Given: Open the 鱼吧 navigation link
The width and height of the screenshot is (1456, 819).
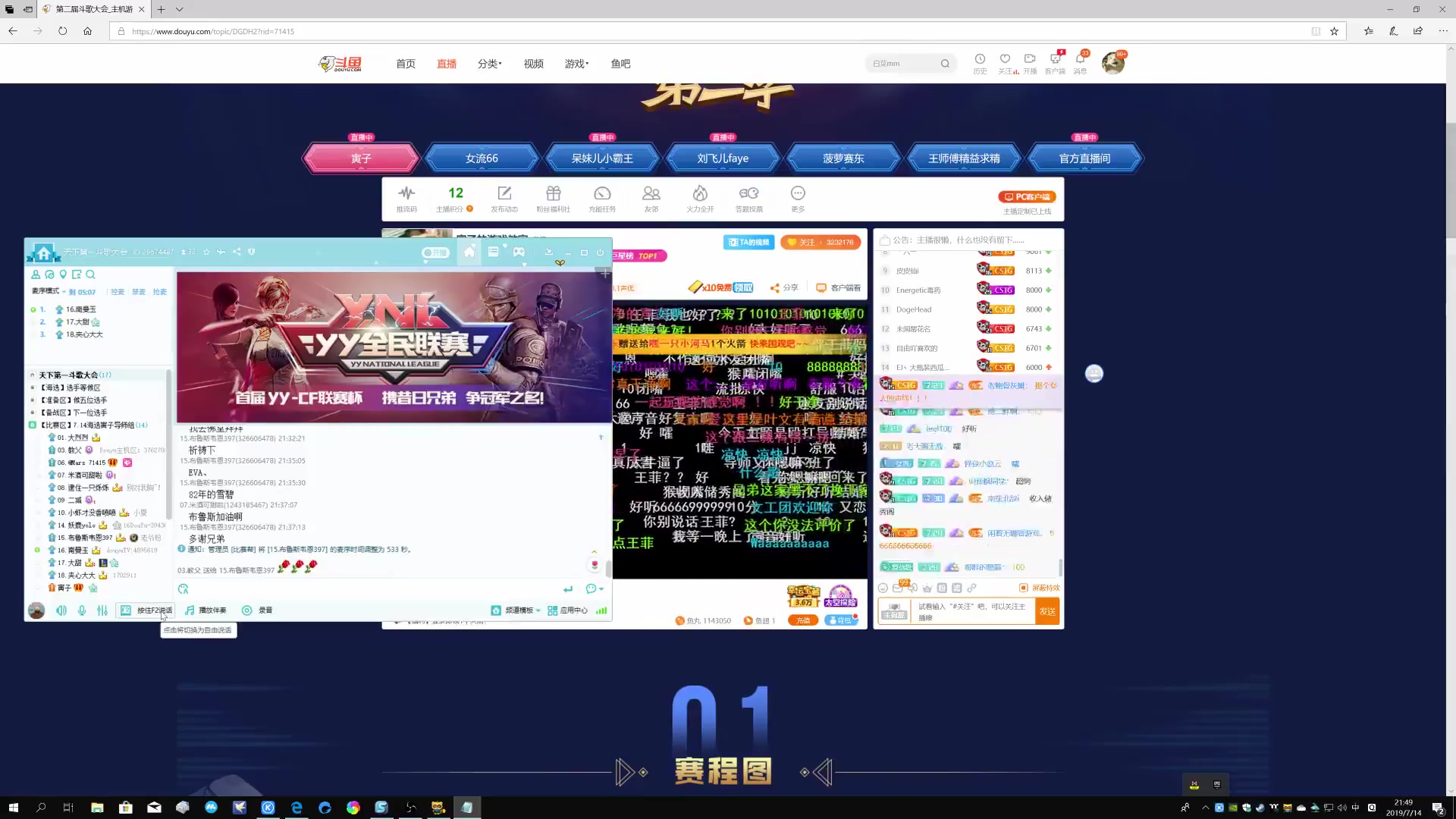Looking at the screenshot, I should (x=620, y=64).
